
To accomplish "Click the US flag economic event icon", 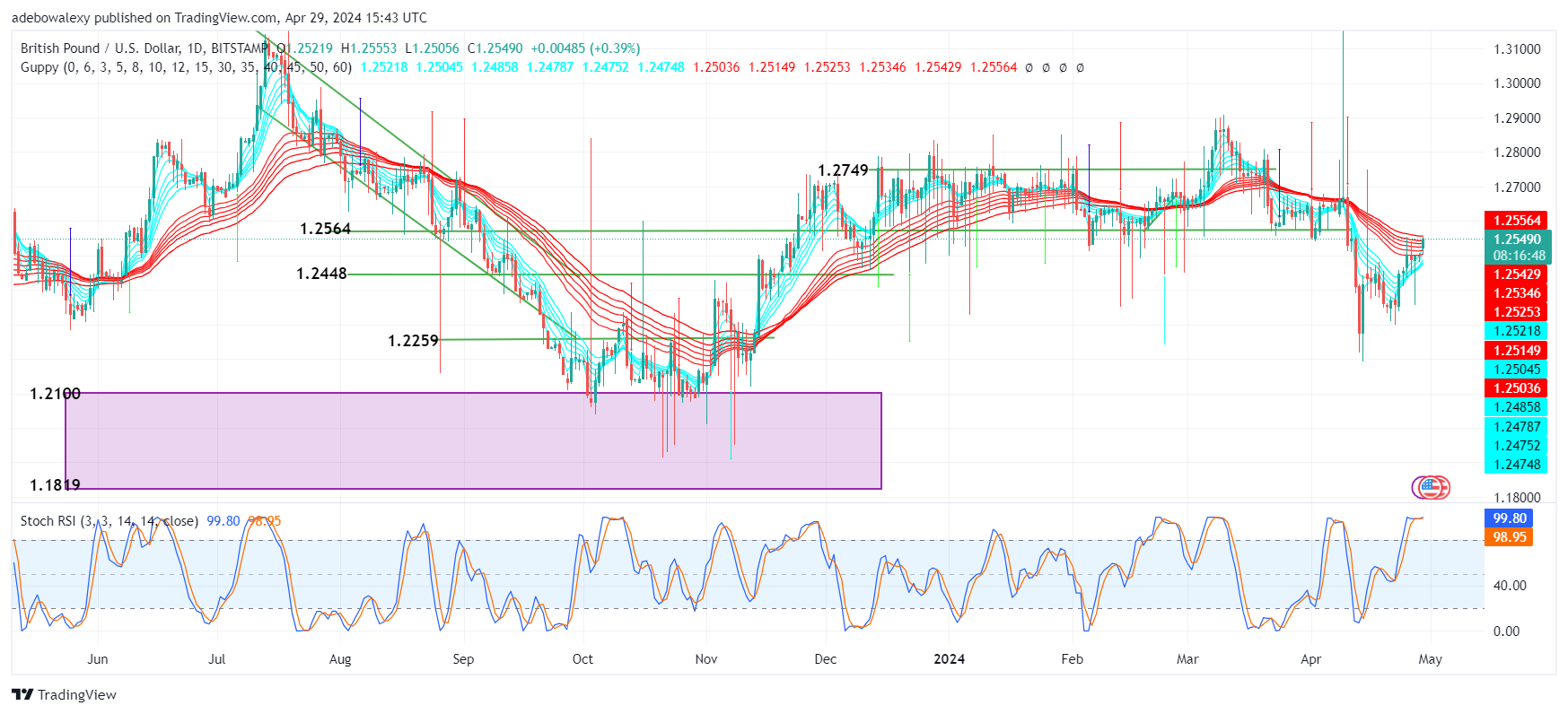I will [x=1431, y=488].
